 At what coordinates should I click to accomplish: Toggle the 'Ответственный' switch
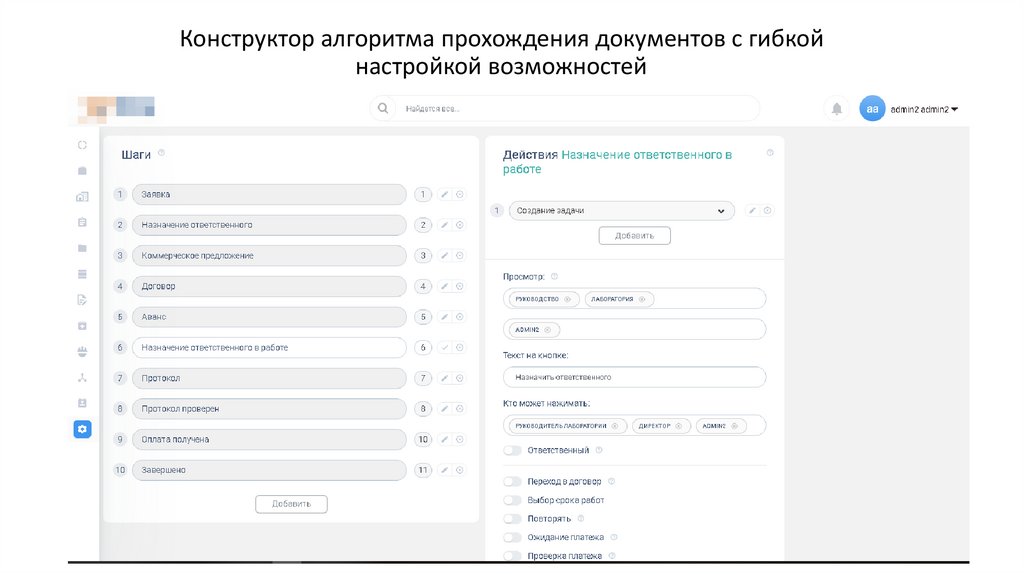coord(513,451)
